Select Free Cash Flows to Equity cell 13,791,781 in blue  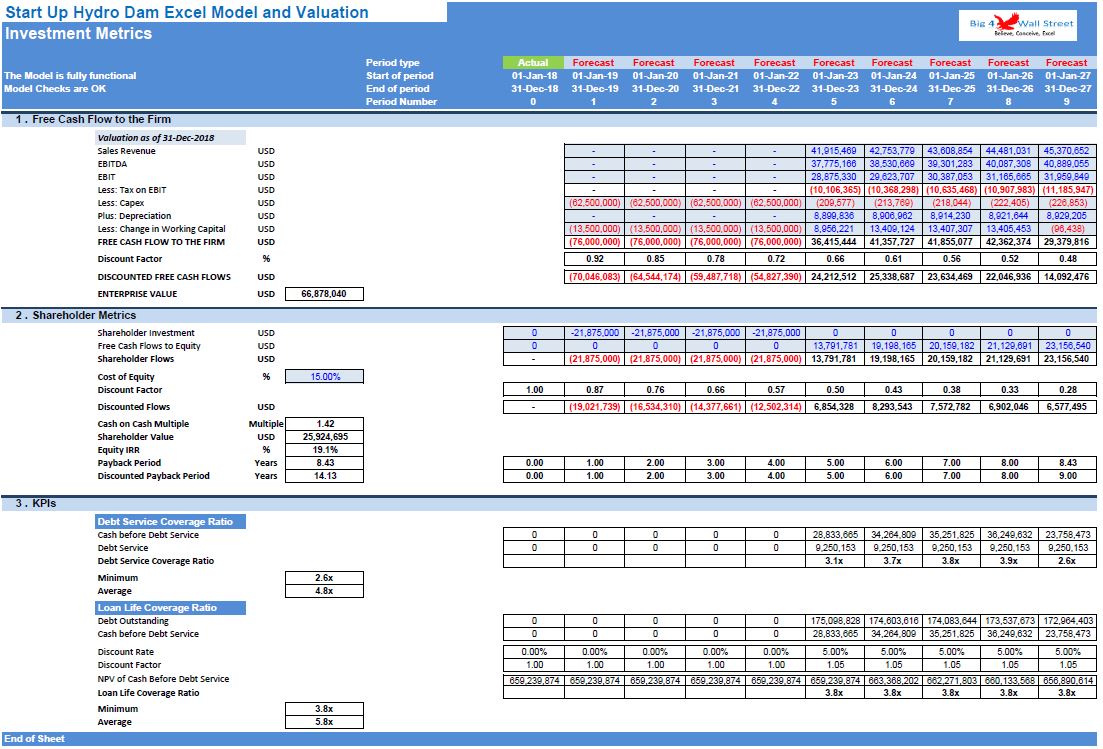(x=835, y=346)
